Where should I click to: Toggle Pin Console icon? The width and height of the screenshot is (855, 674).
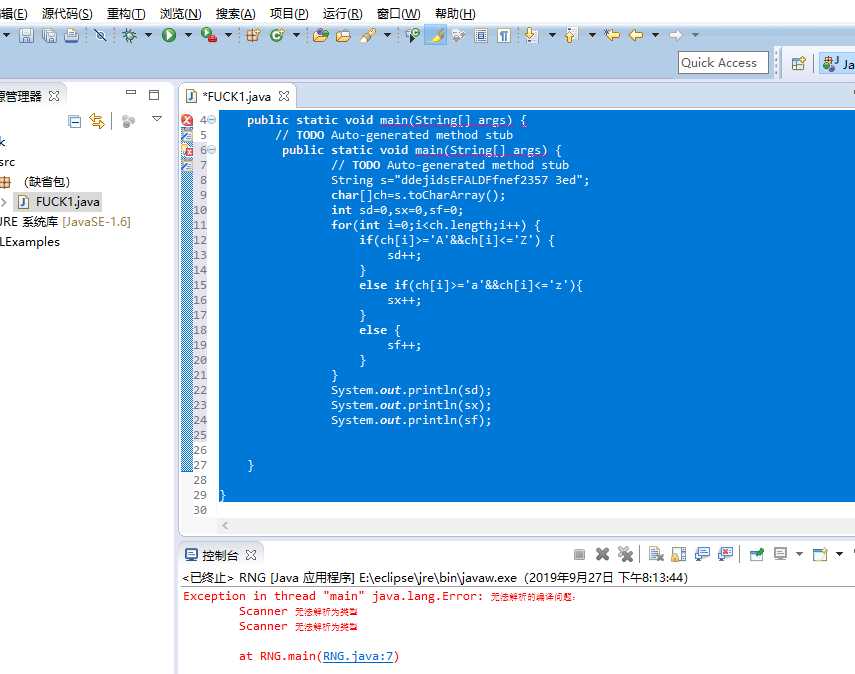pos(756,555)
